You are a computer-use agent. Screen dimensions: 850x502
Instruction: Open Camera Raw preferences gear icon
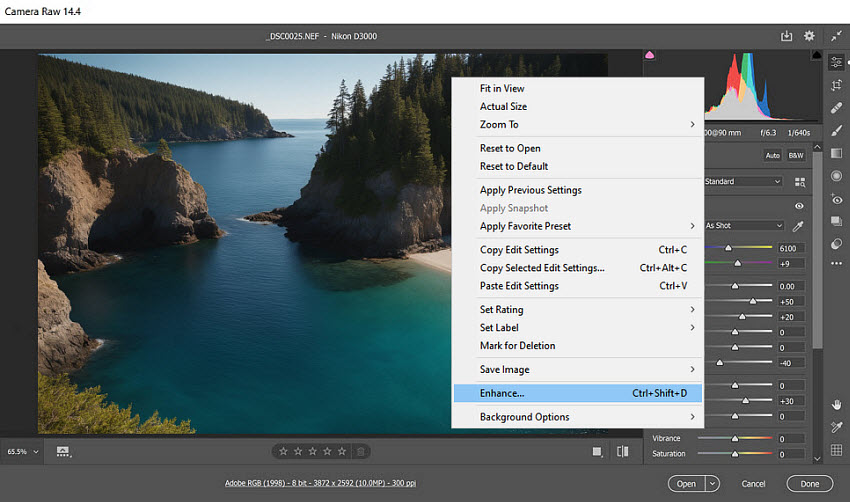tap(809, 36)
